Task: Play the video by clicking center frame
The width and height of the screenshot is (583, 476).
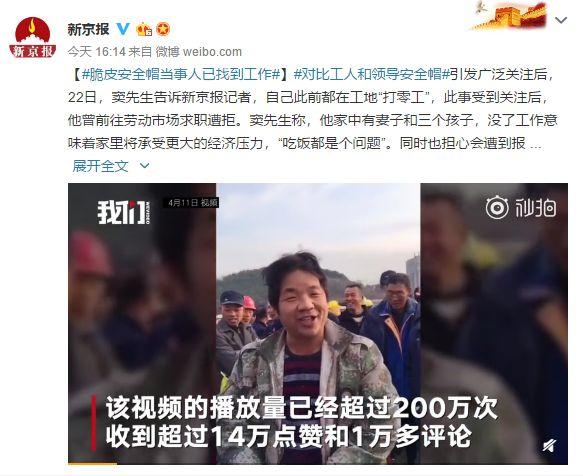Action: pos(318,324)
